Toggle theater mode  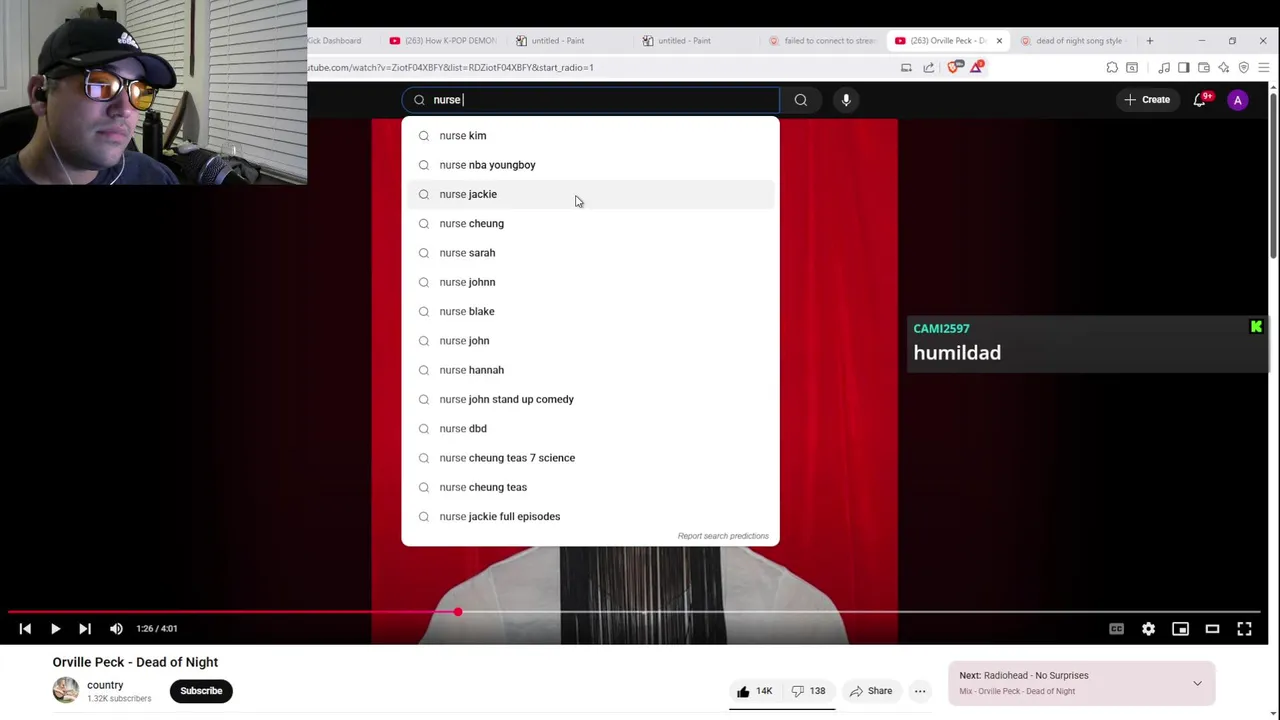(x=1212, y=629)
